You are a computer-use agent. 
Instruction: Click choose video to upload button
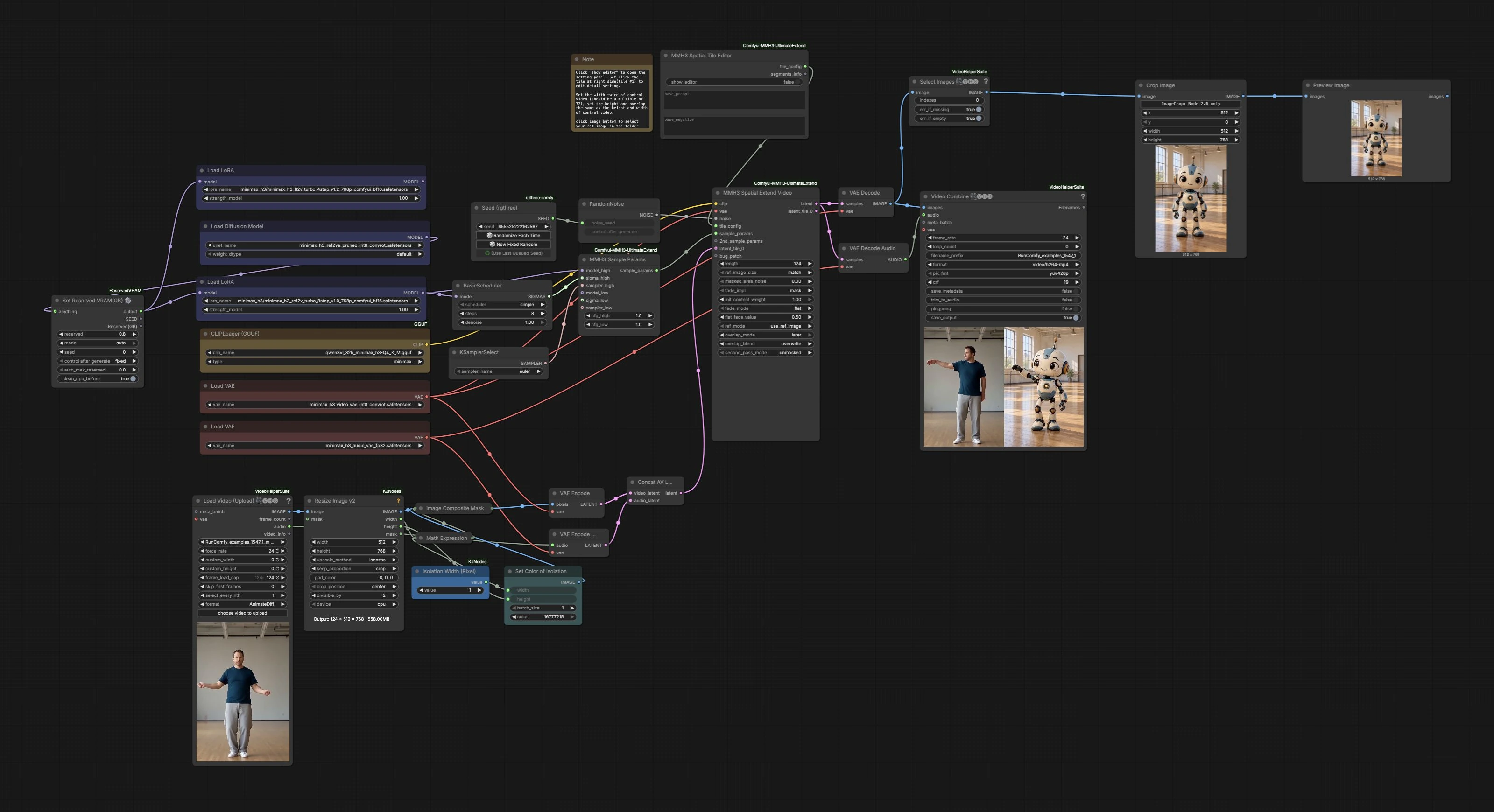(x=242, y=613)
